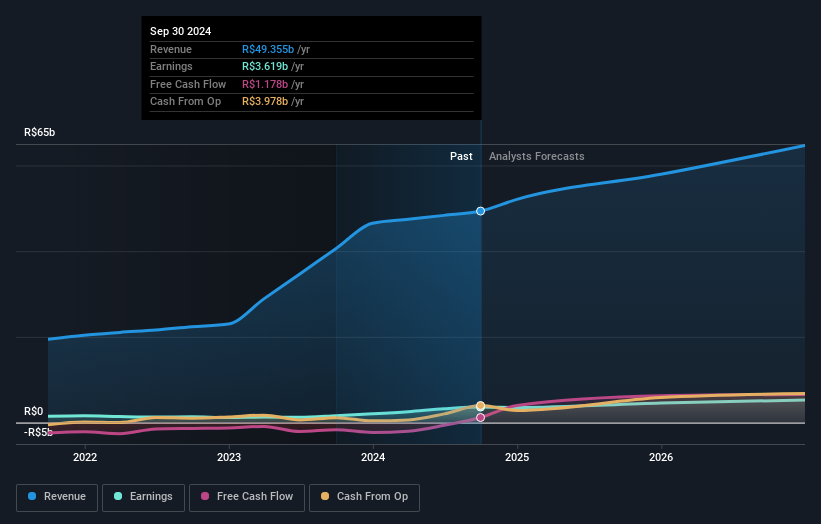The height and width of the screenshot is (524, 821).
Task: Click the blue Revenue data point marker
Action: pos(480,211)
